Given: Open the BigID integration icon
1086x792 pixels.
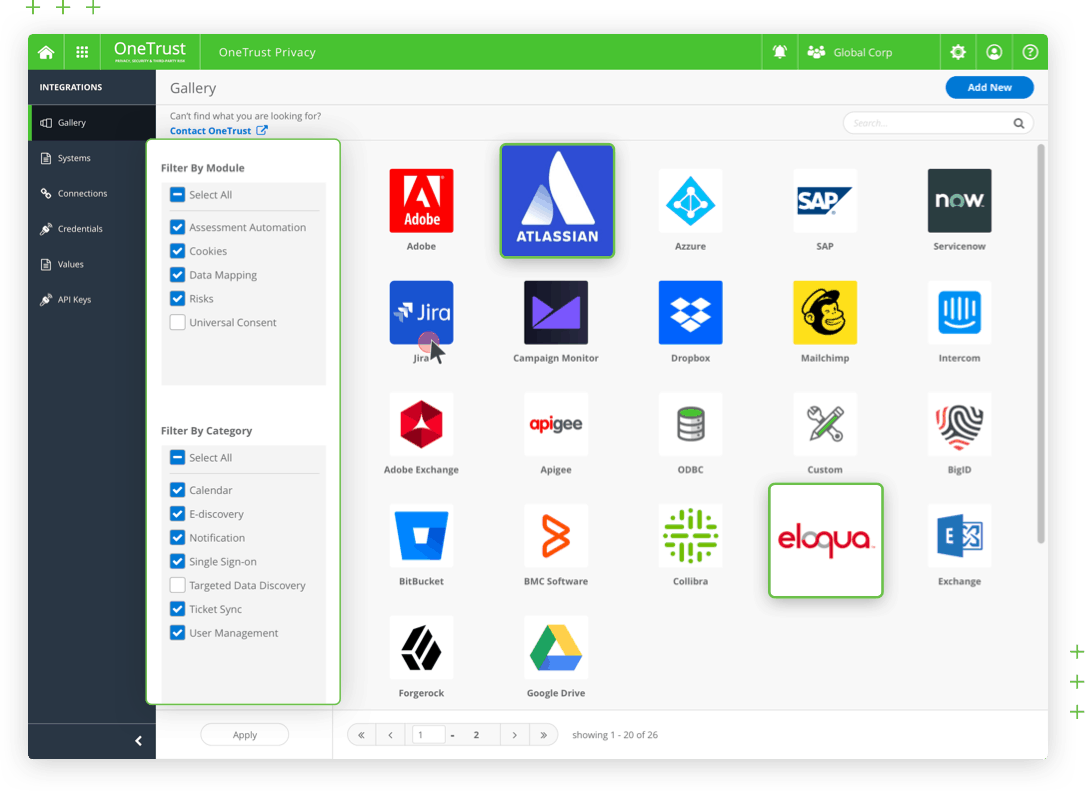Looking at the screenshot, I should pos(959,424).
